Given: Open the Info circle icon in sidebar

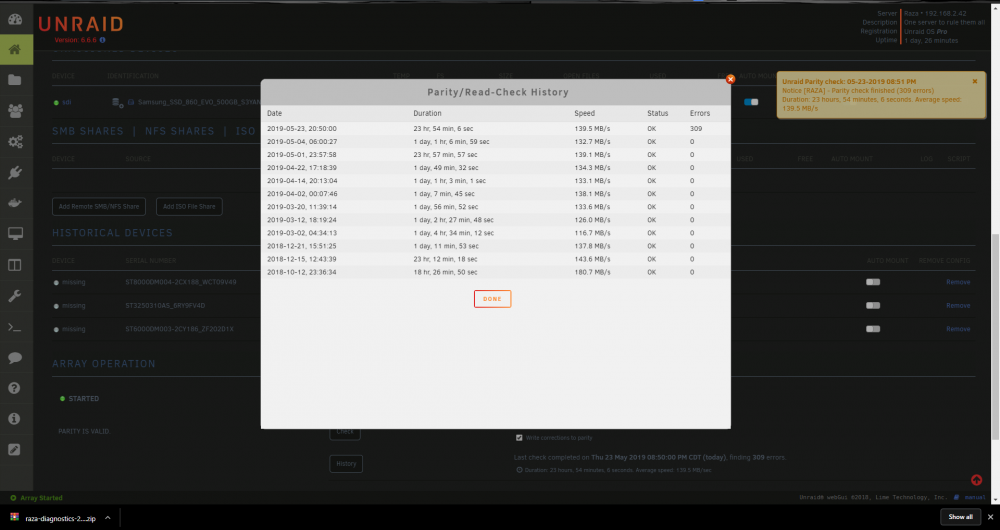Looking at the screenshot, I should click(15, 418).
